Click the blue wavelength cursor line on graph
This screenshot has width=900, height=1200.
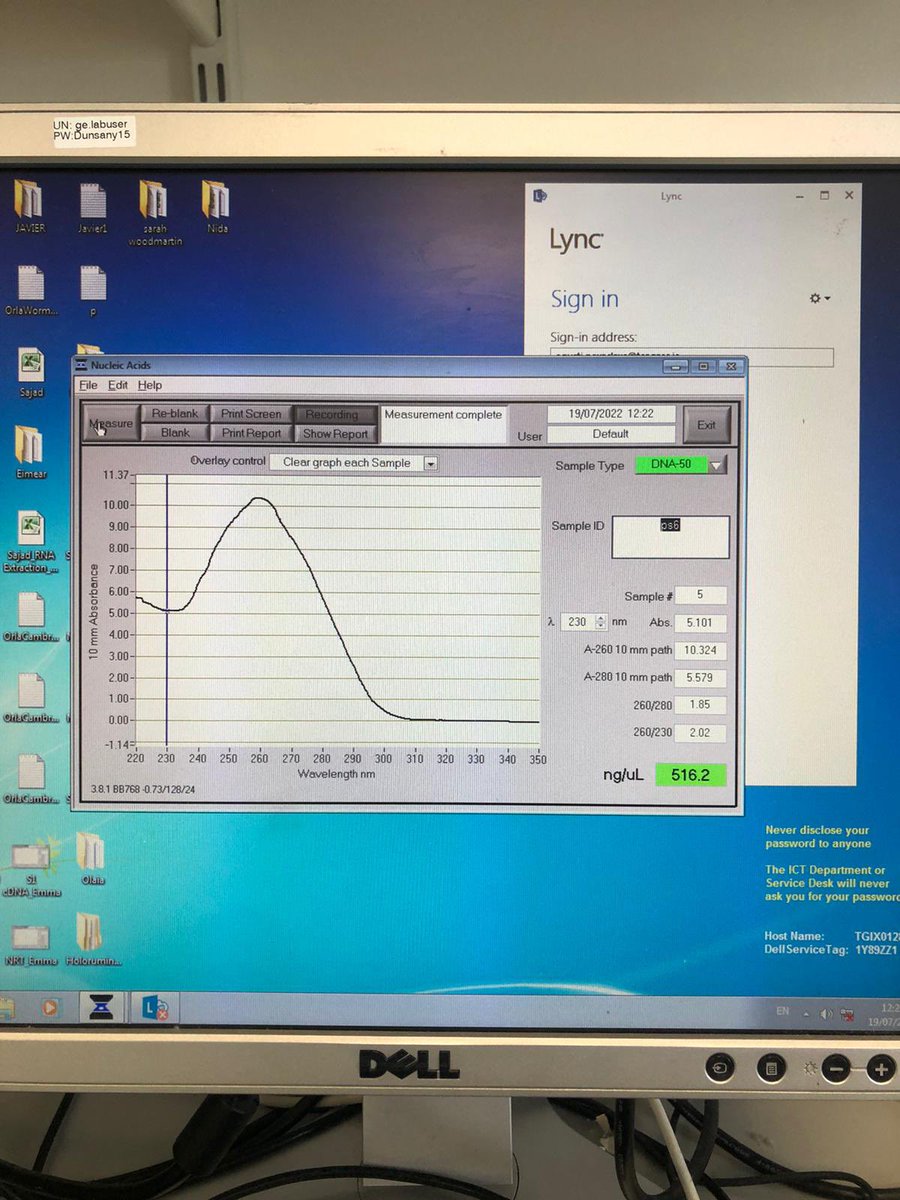(167, 610)
